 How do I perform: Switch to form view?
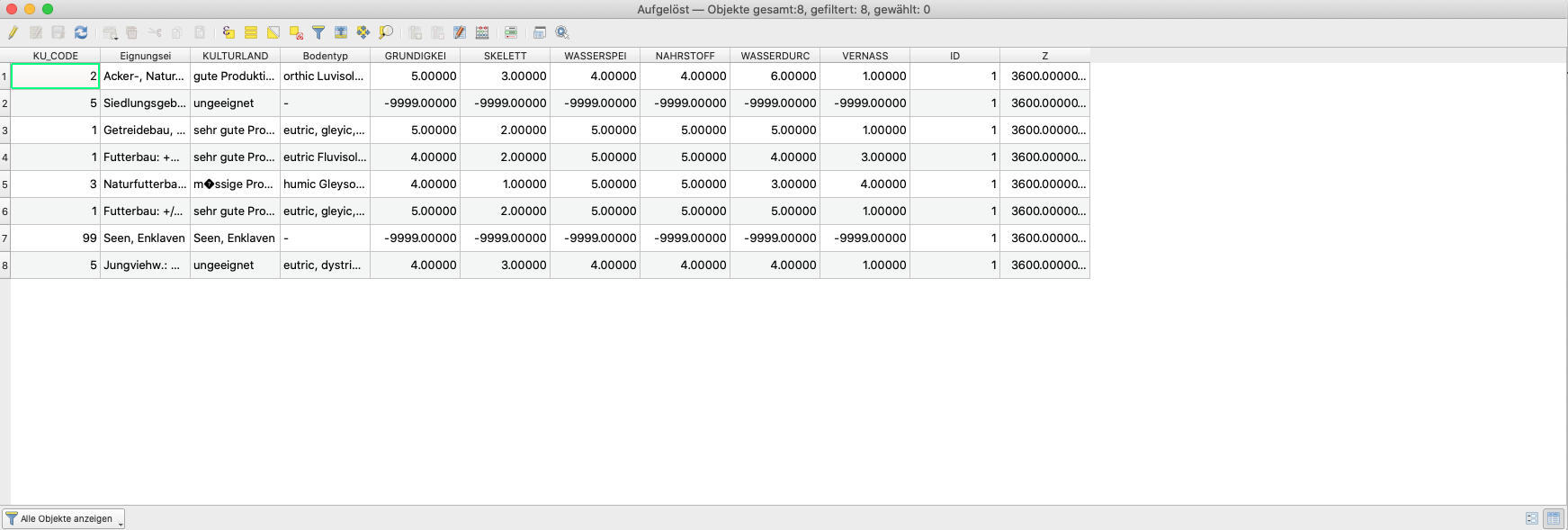click(x=1531, y=518)
